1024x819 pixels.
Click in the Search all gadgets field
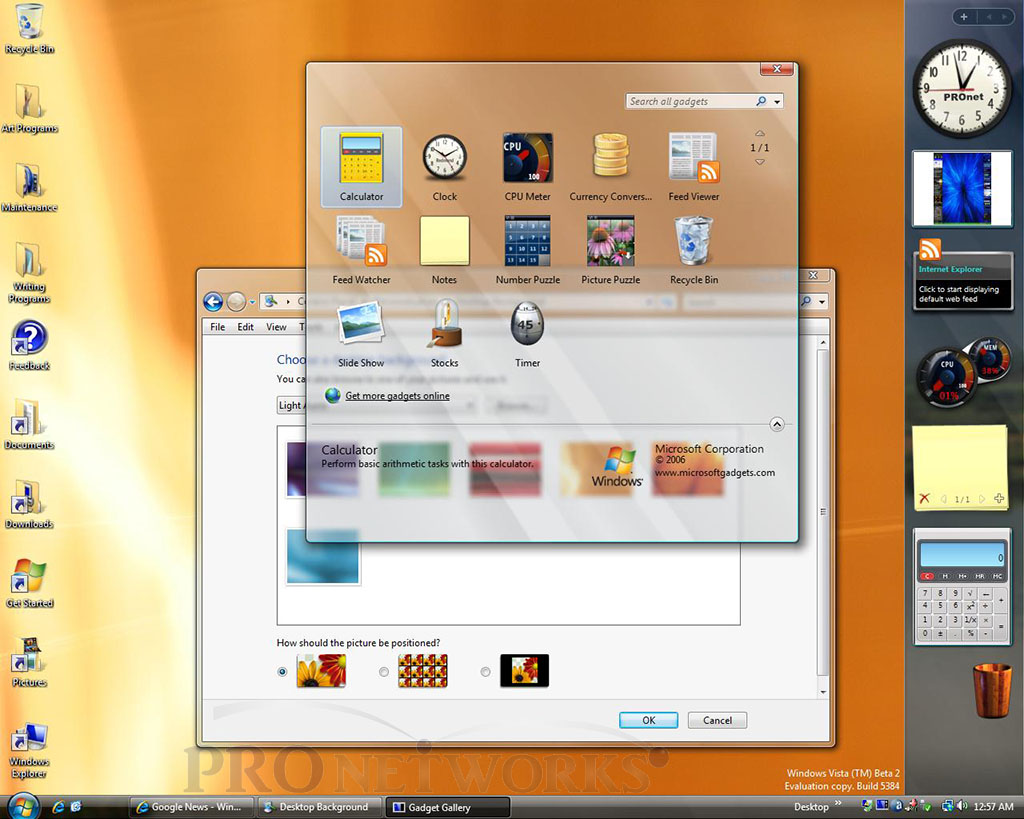click(688, 102)
